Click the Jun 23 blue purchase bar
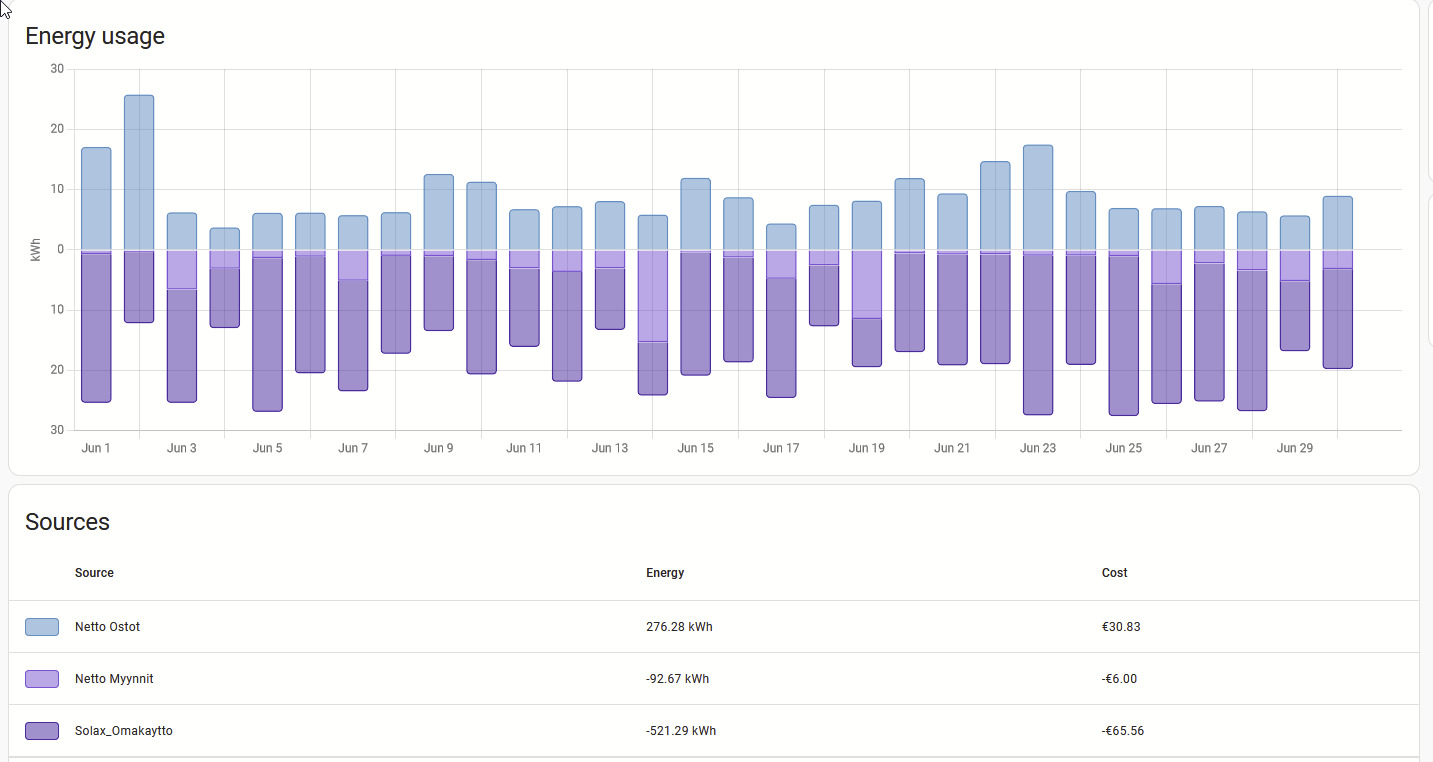 (x=1038, y=198)
